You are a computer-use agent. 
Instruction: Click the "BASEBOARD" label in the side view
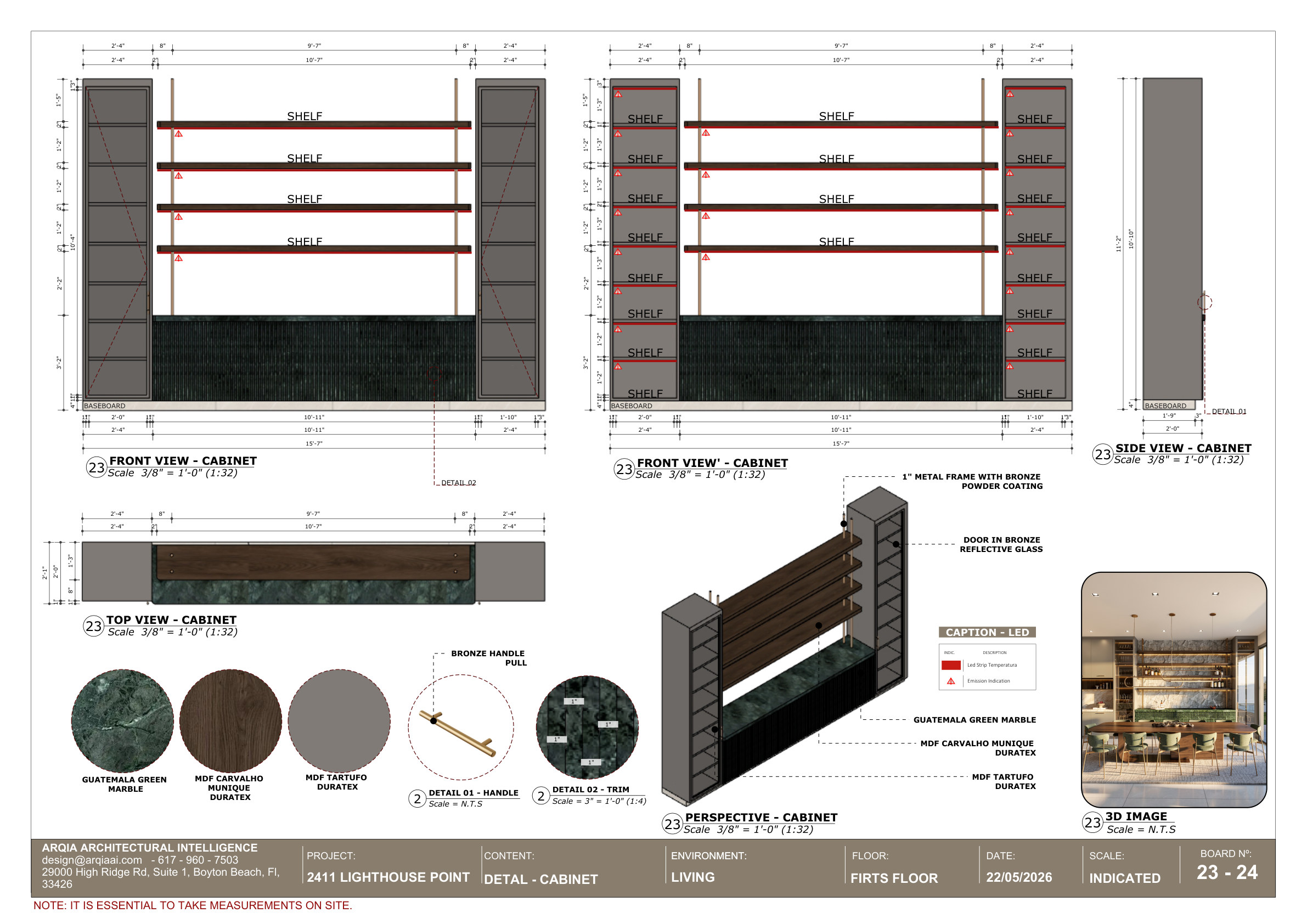tap(1165, 406)
